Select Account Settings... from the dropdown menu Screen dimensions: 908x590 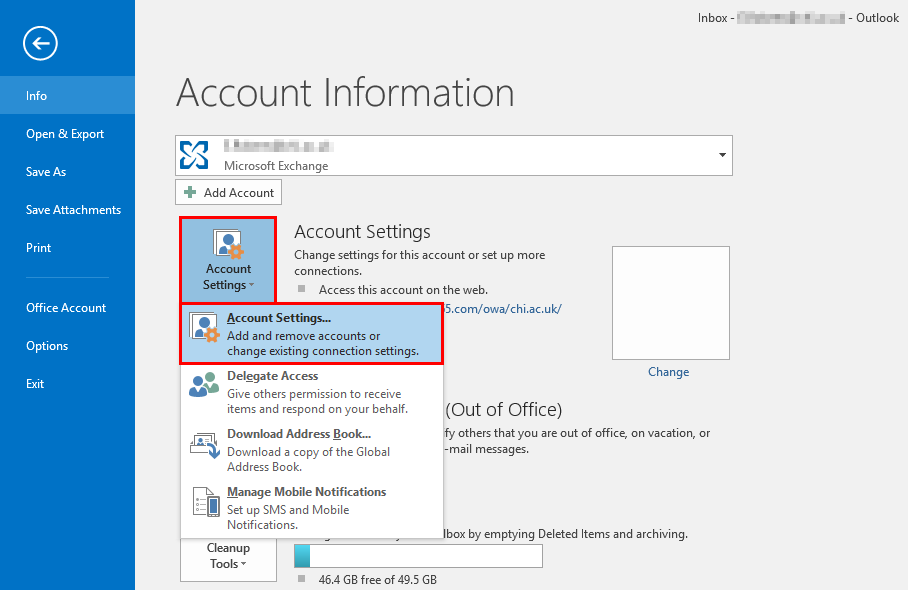tap(312, 334)
